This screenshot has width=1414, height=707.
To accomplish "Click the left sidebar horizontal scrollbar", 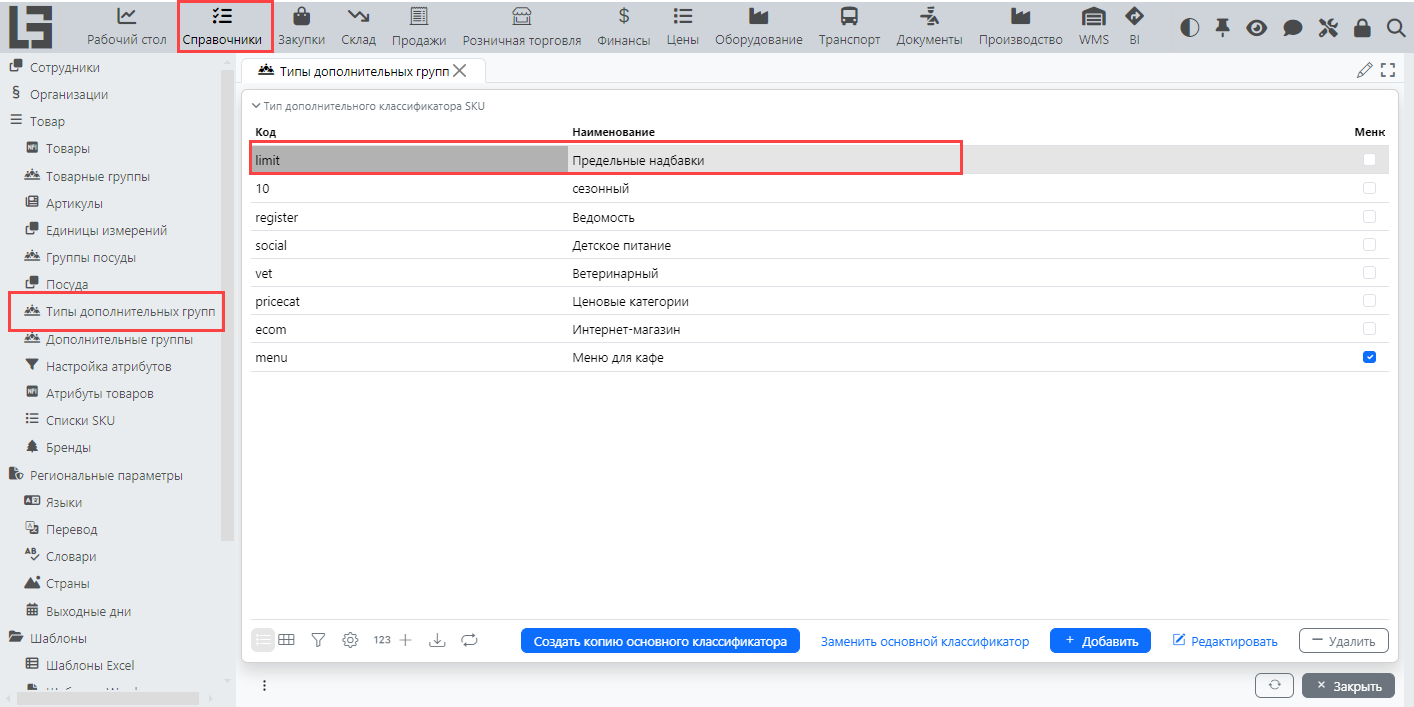I will coord(100,698).
